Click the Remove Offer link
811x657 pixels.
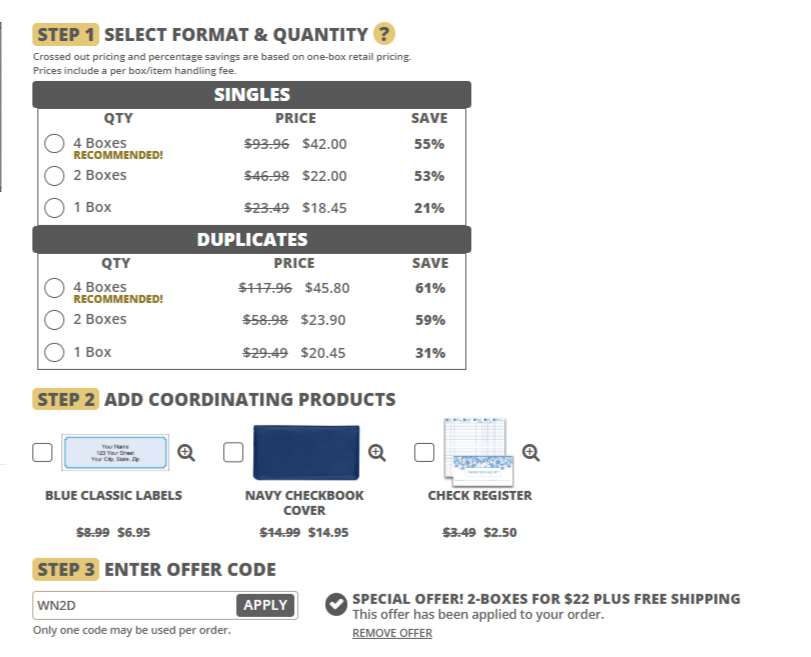[x=392, y=633]
